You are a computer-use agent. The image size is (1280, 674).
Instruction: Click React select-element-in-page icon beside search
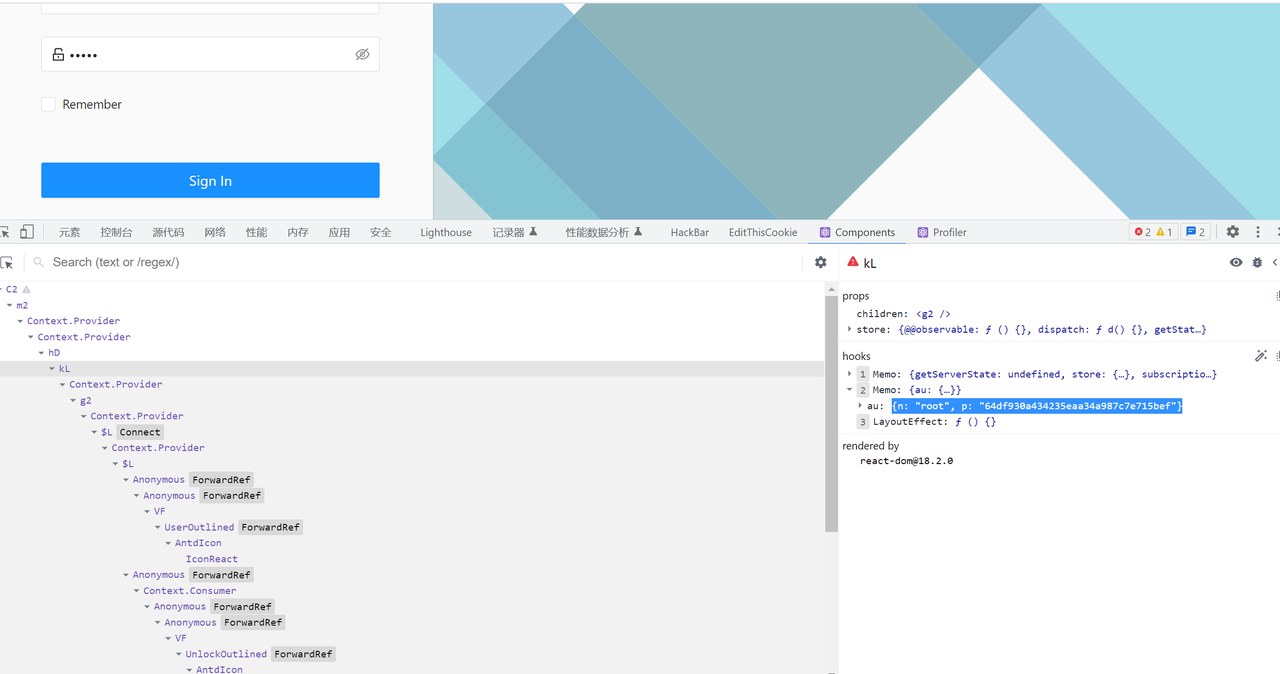point(7,262)
